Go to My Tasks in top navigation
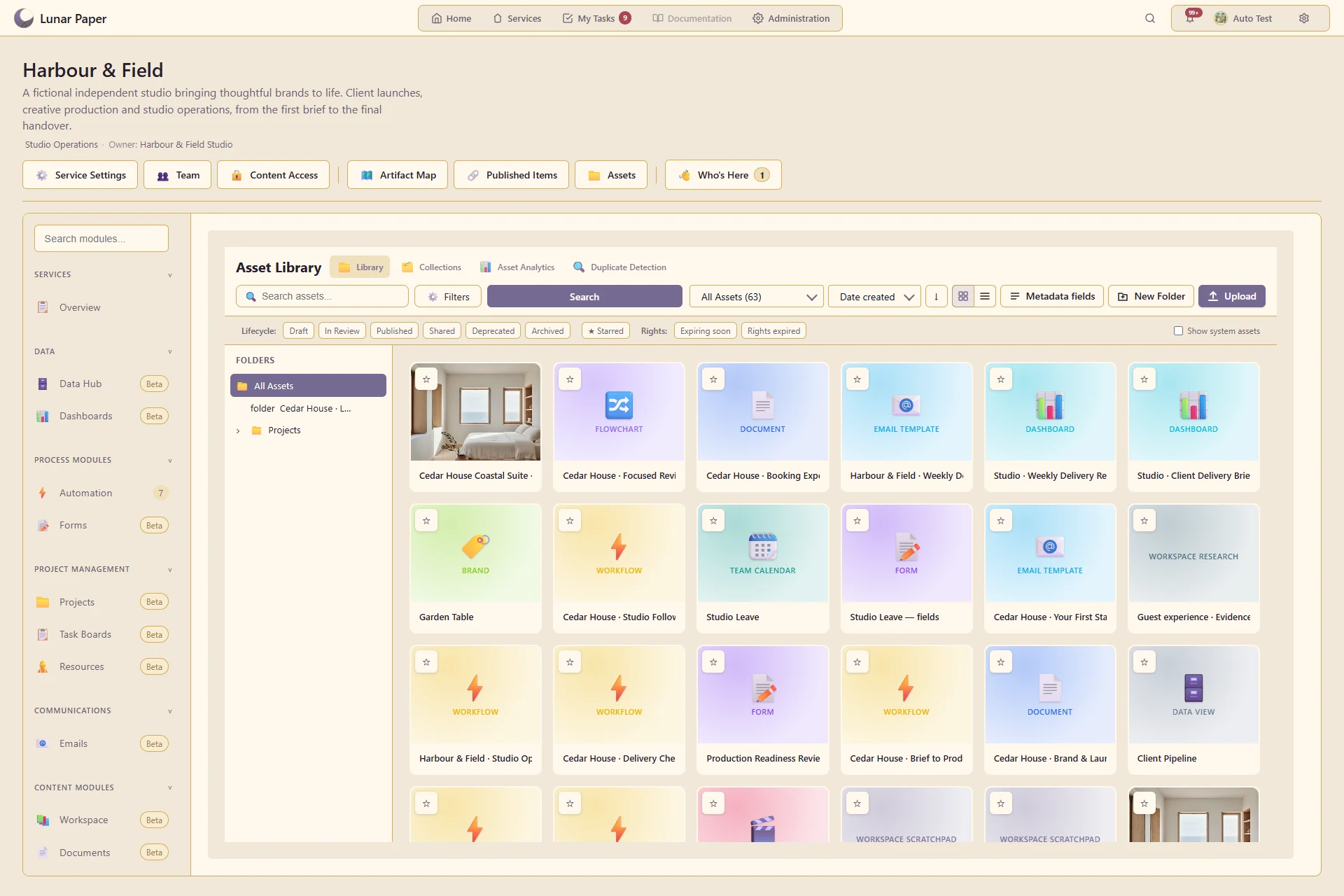Image resolution: width=1344 pixels, height=896 pixels. 597,18
